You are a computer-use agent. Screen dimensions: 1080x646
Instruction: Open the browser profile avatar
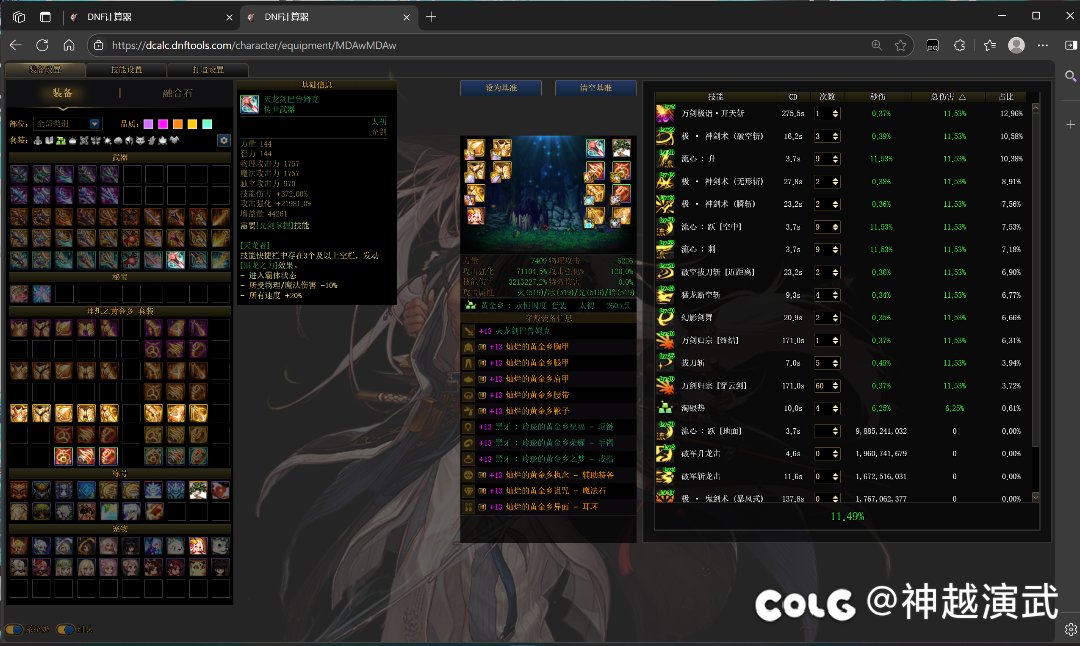tap(1016, 45)
